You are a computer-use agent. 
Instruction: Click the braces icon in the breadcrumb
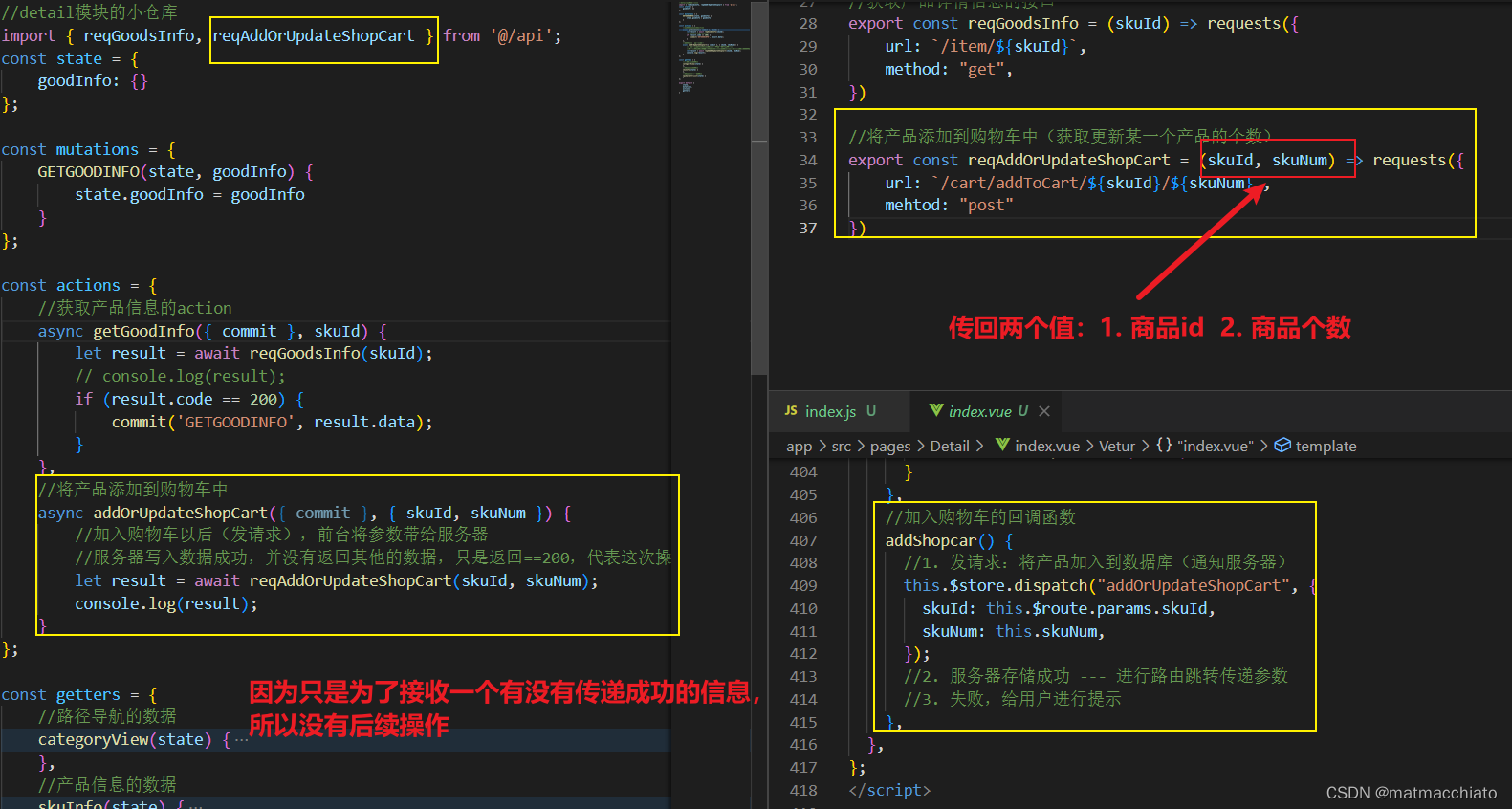[x=1164, y=446]
